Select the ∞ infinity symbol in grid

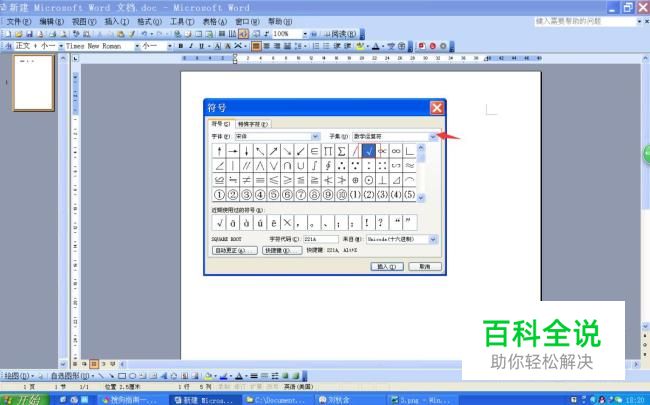point(396,151)
